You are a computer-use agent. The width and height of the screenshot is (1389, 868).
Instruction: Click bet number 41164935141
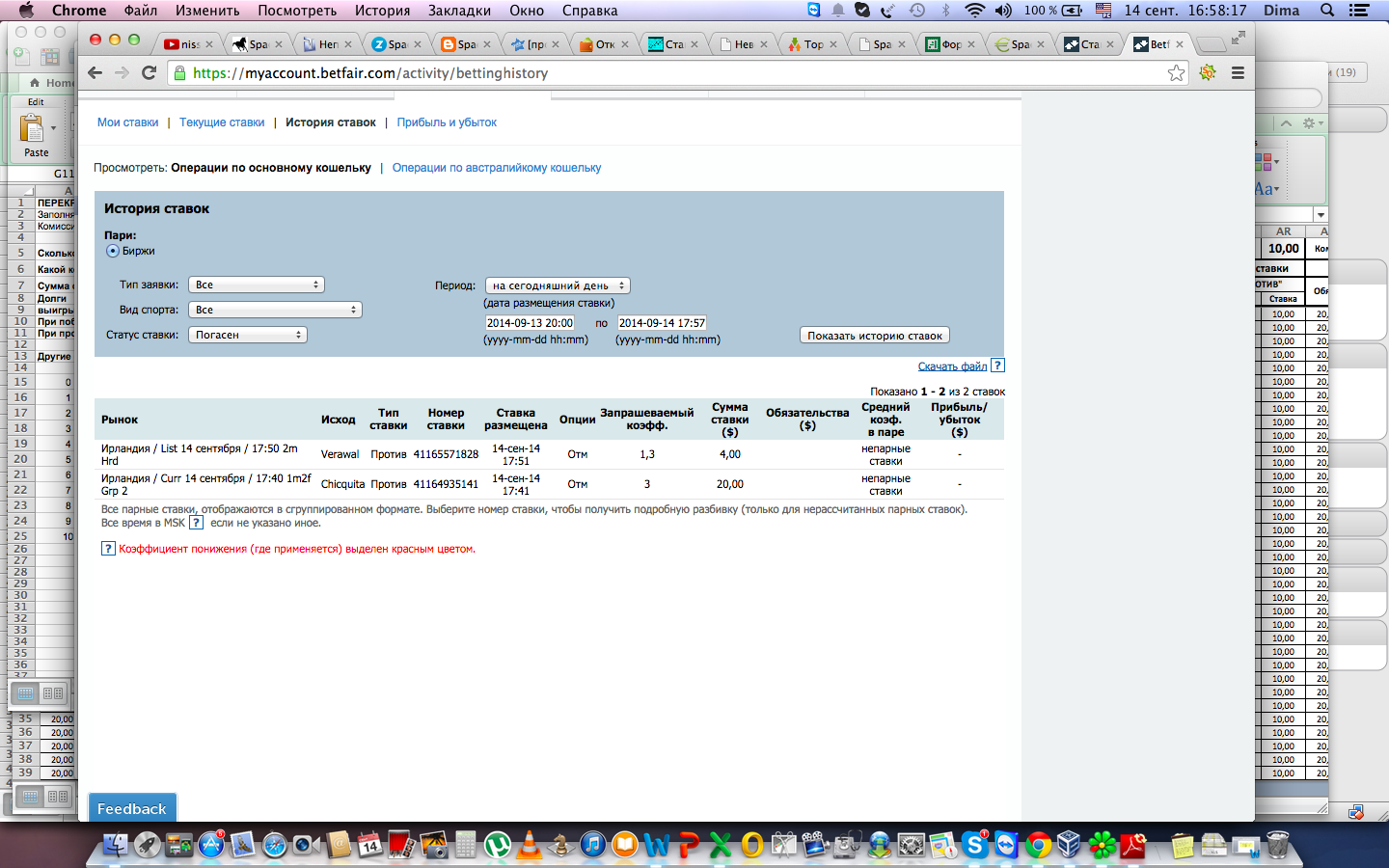tap(446, 484)
